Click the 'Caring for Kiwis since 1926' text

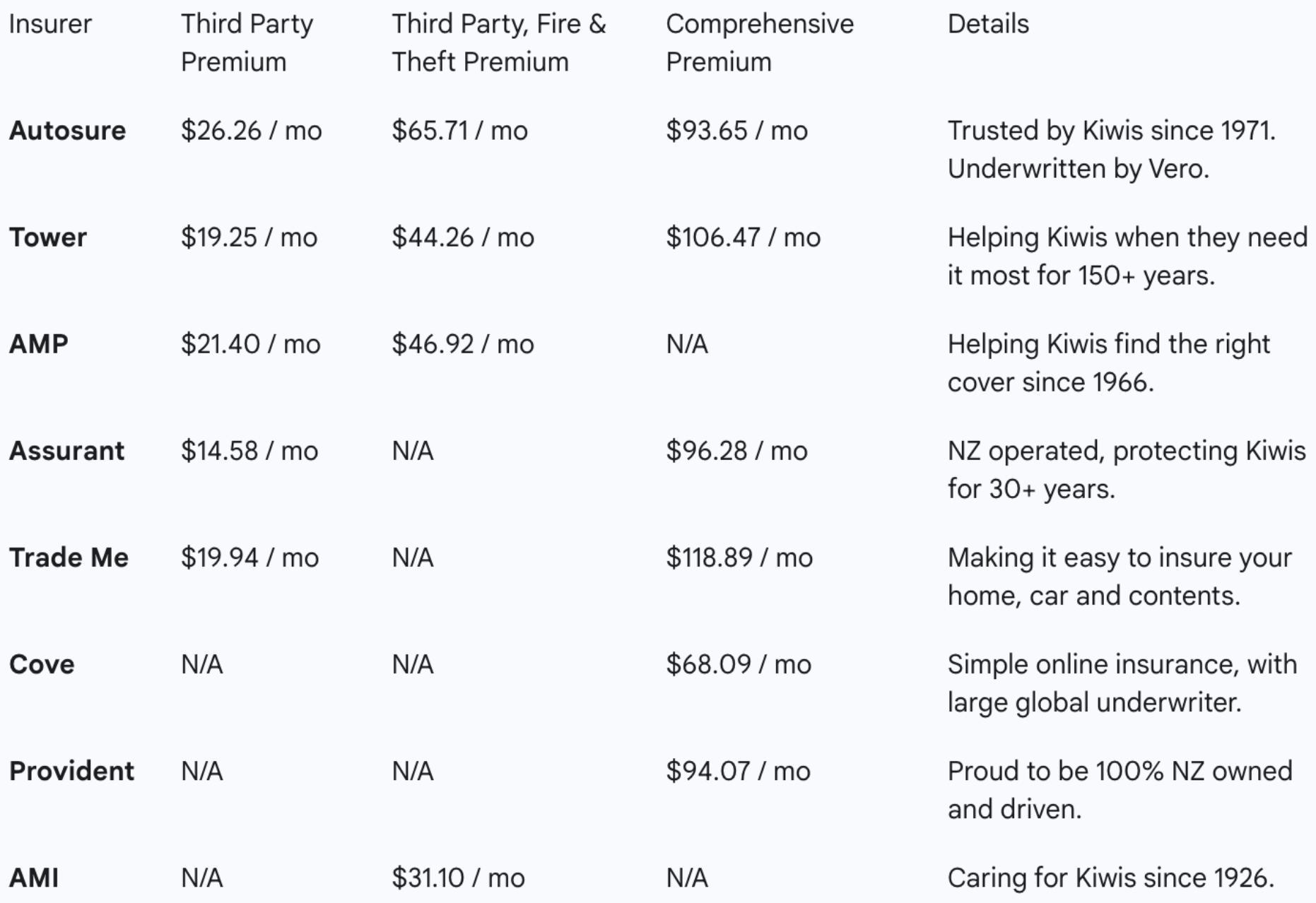(x=1110, y=878)
